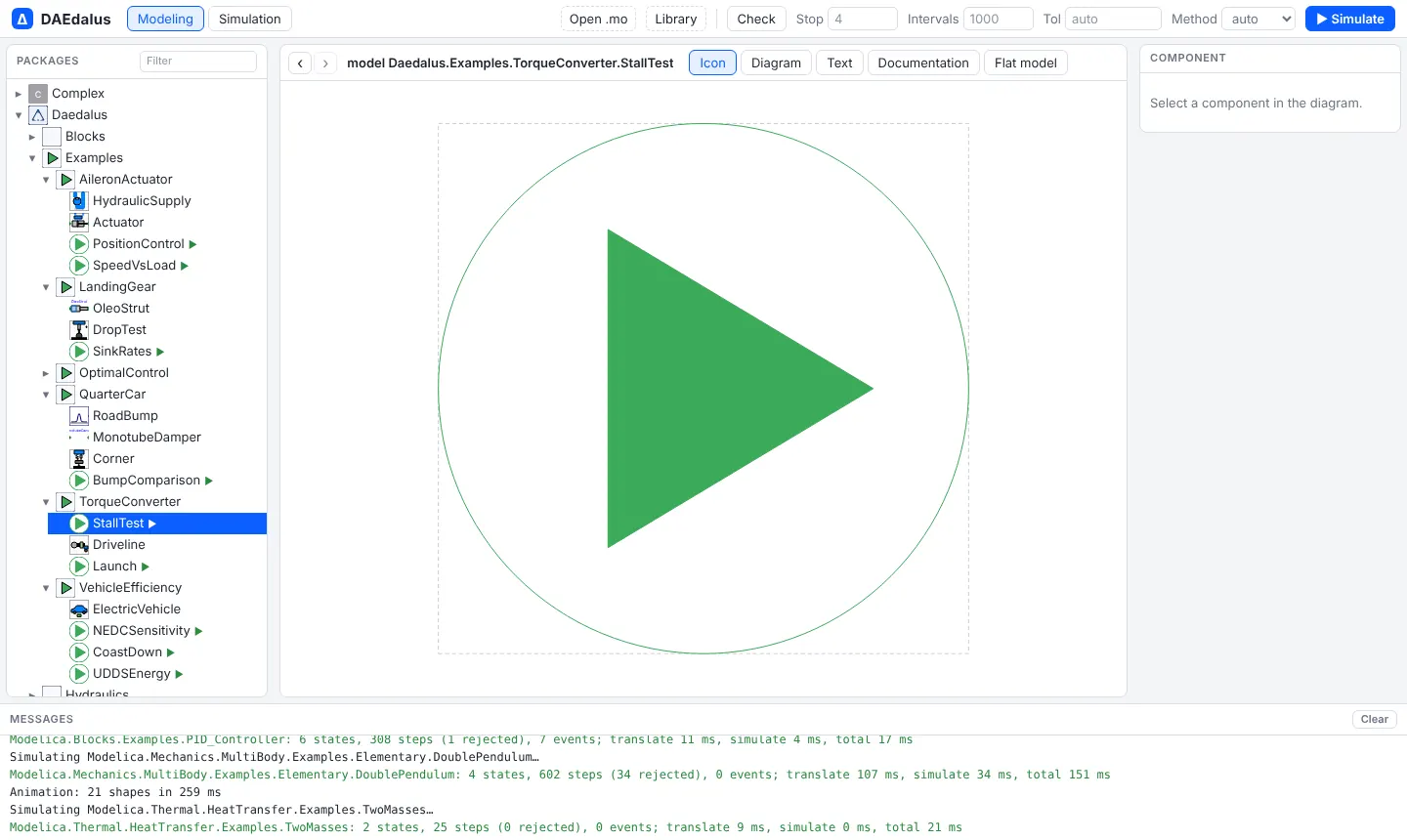The width and height of the screenshot is (1407, 840).
Task: Click the packages Filter field
Action: pos(198,61)
